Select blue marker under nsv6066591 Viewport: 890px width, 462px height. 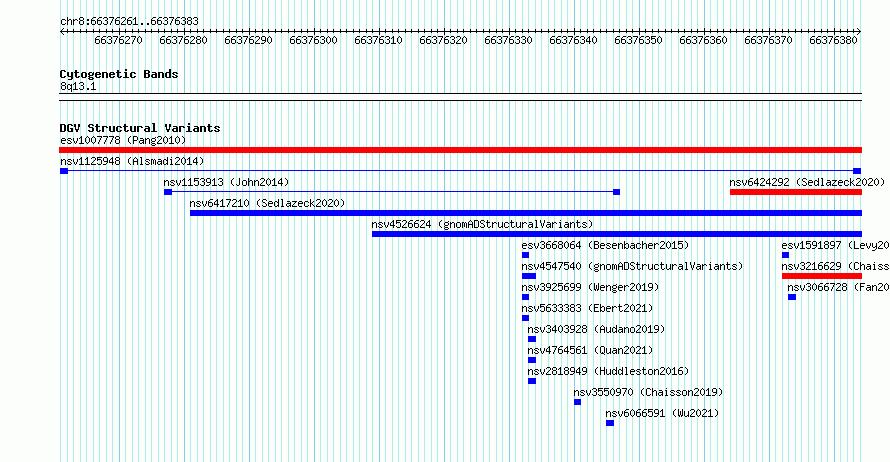[610, 423]
